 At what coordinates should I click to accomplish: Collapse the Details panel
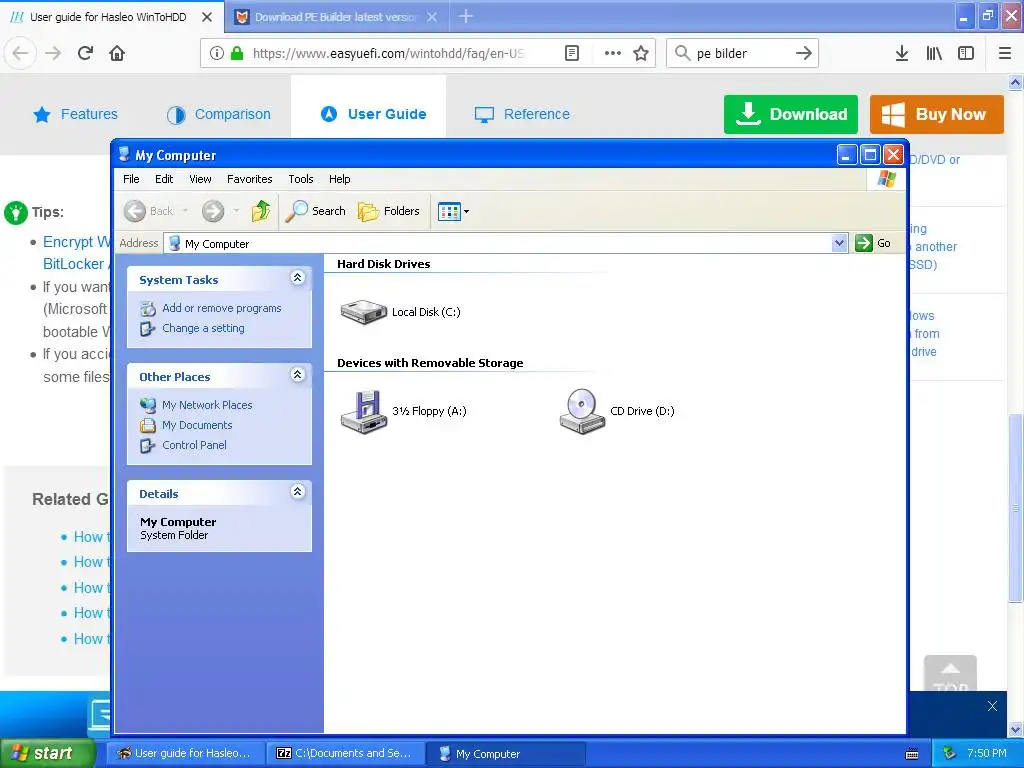click(297, 491)
